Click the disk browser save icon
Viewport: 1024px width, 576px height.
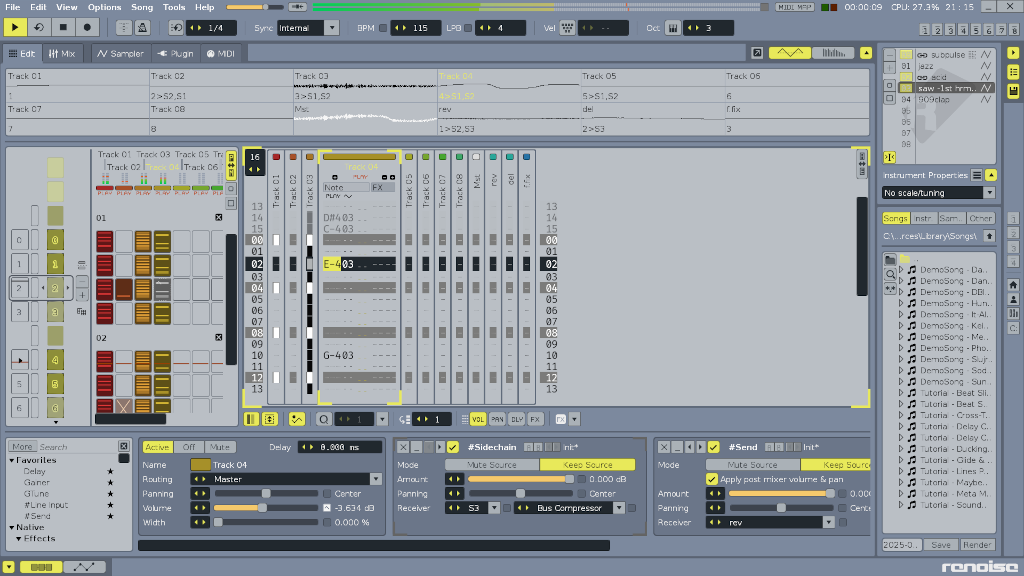click(1013, 91)
